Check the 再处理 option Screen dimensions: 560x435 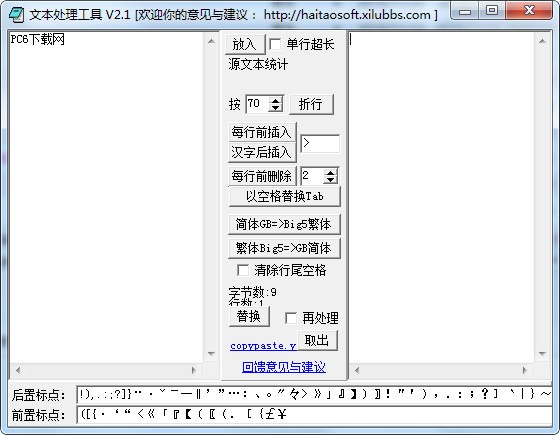291,318
